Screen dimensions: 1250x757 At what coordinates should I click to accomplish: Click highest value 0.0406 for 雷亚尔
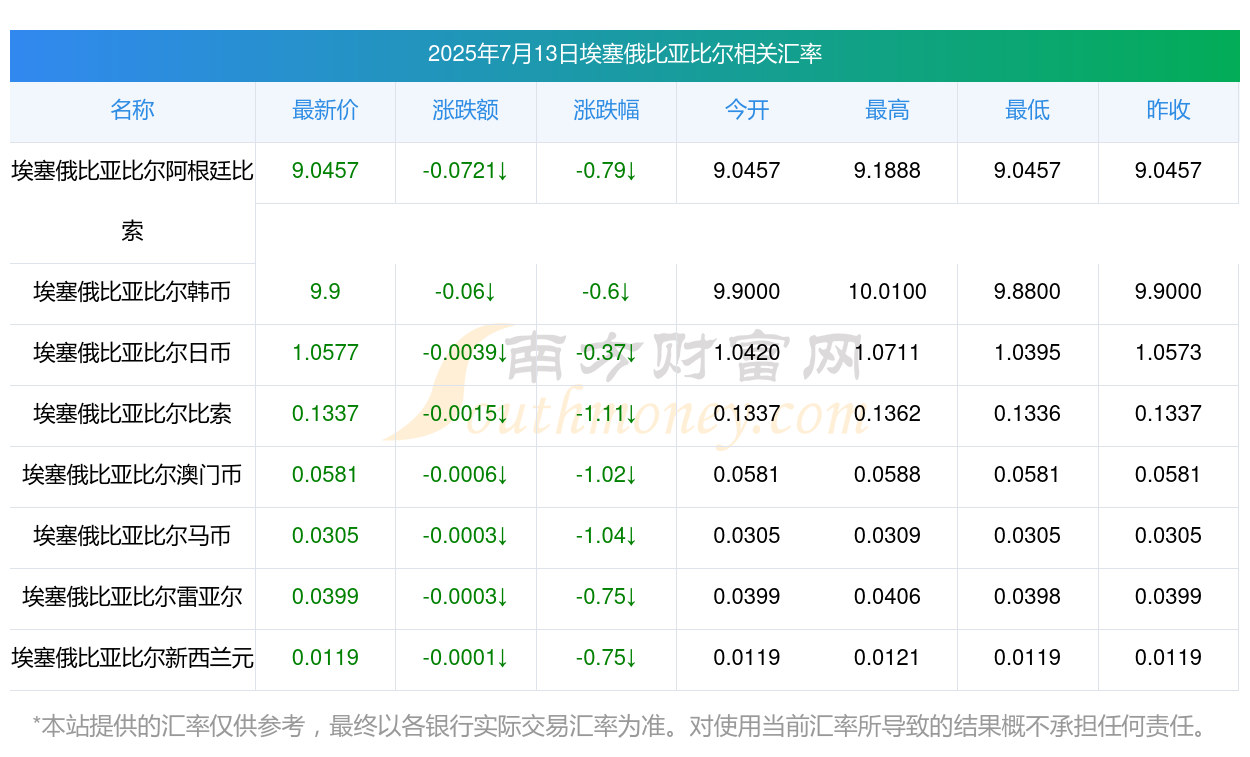pos(887,597)
